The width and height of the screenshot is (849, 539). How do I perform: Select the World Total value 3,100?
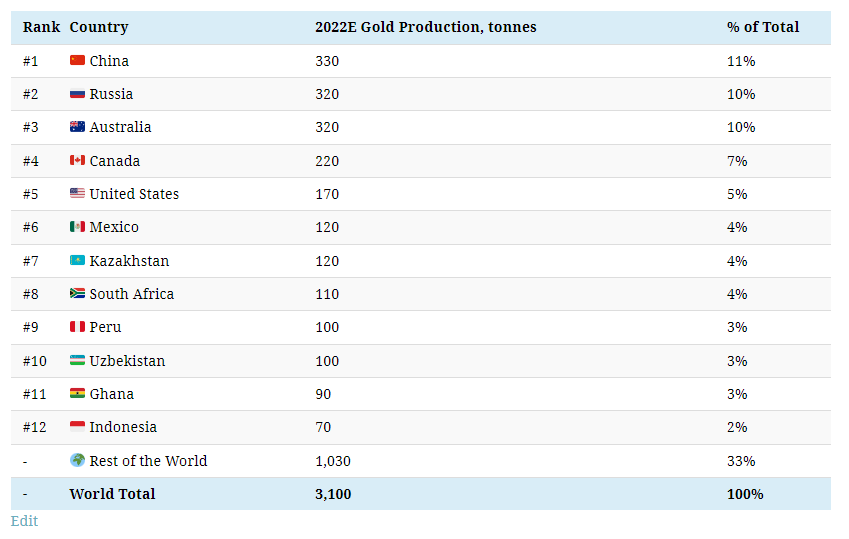pos(333,494)
